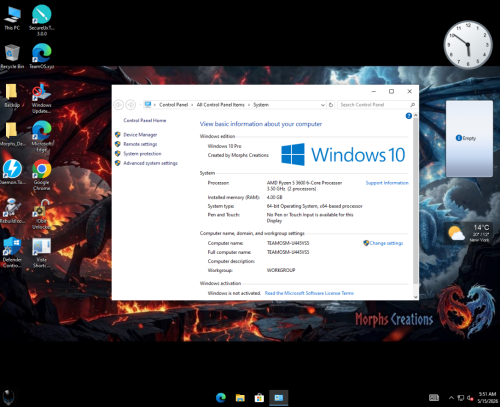Open the Google Chrome desktop shortcut
The height and width of the screenshot is (407, 500).
[x=42, y=175]
